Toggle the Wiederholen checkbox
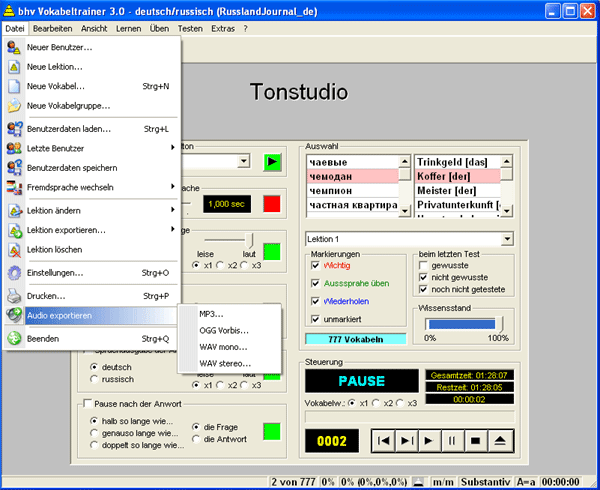This screenshot has width=600, height=490. 315,301
